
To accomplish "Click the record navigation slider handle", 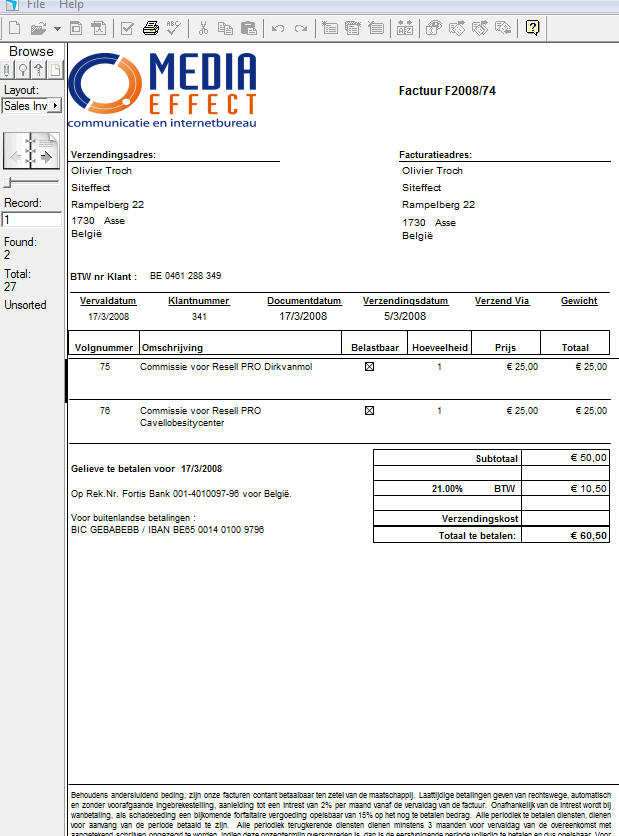I will coord(7,183).
